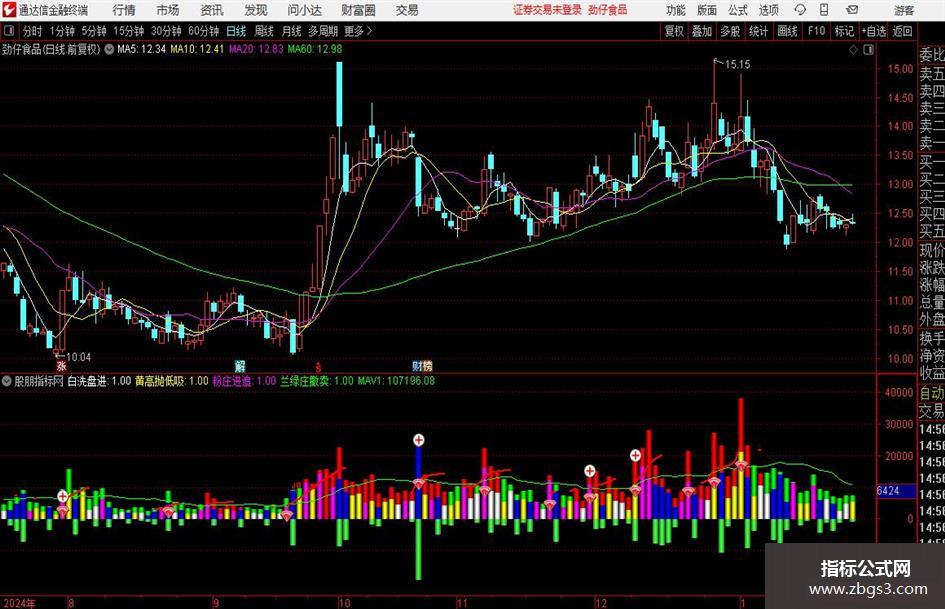The height and width of the screenshot is (609, 945).
Task: Click the 黄高抛低吸 indicator label
Action: 160,381
